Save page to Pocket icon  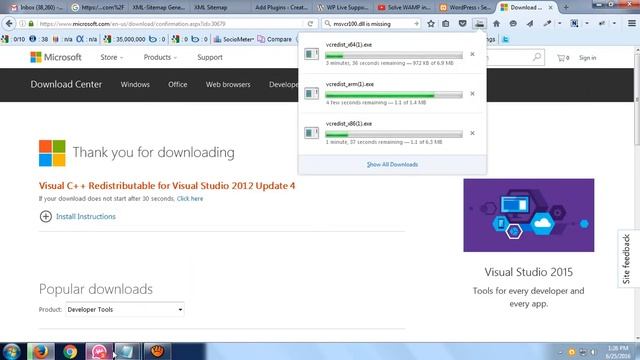(462, 24)
